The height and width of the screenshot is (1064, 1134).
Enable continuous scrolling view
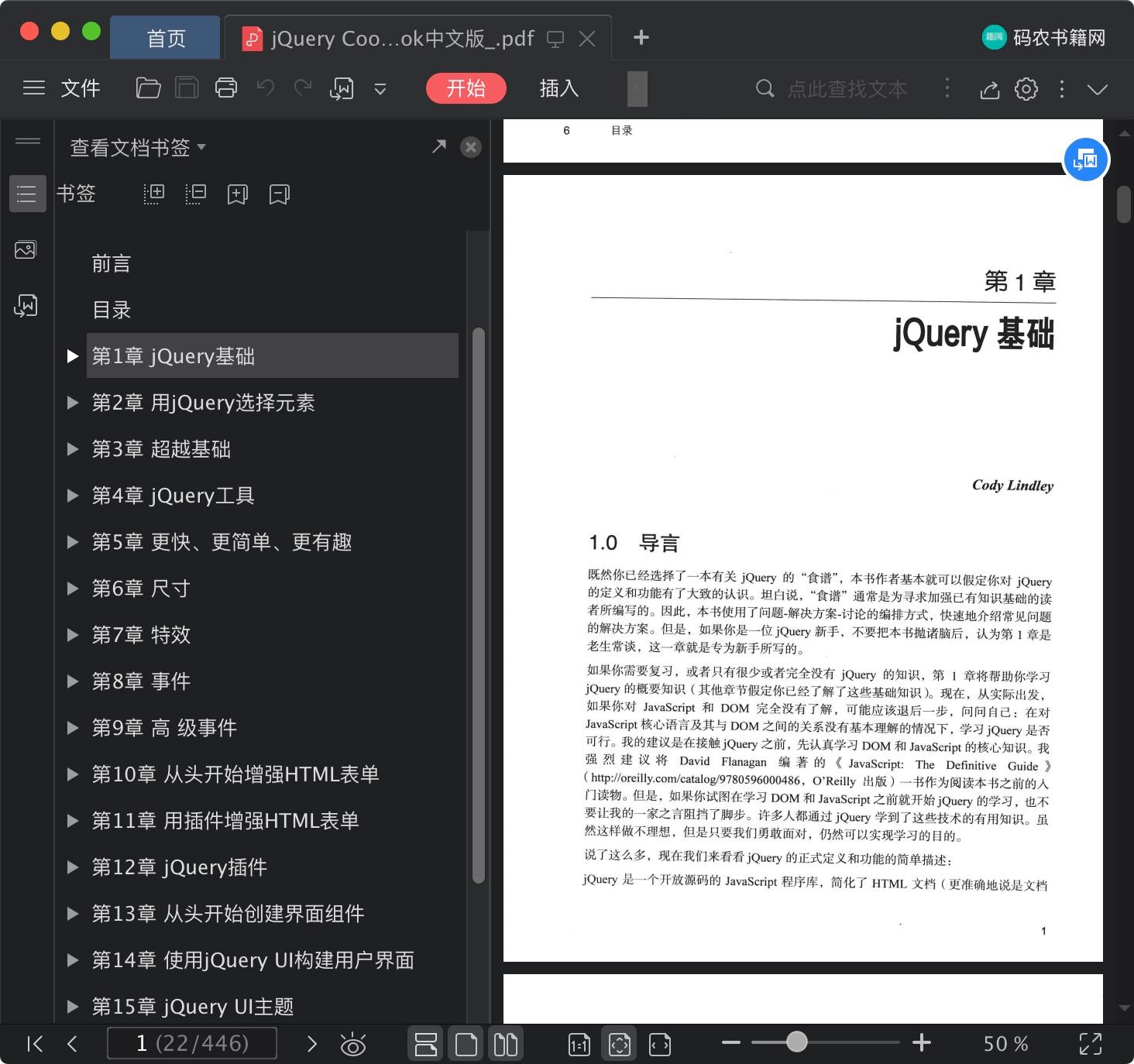[x=426, y=1044]
